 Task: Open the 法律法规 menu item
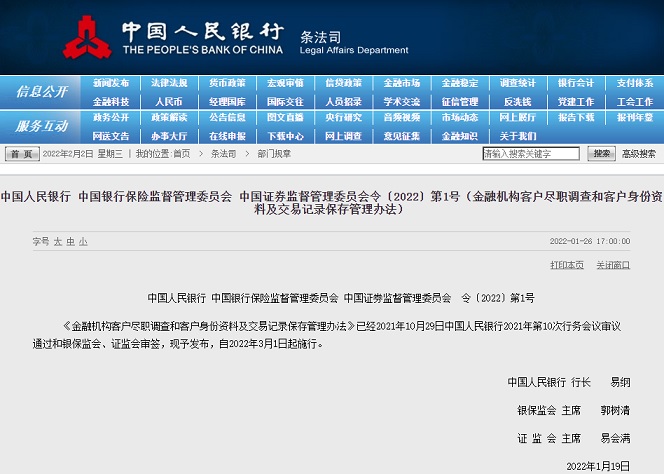169,83
